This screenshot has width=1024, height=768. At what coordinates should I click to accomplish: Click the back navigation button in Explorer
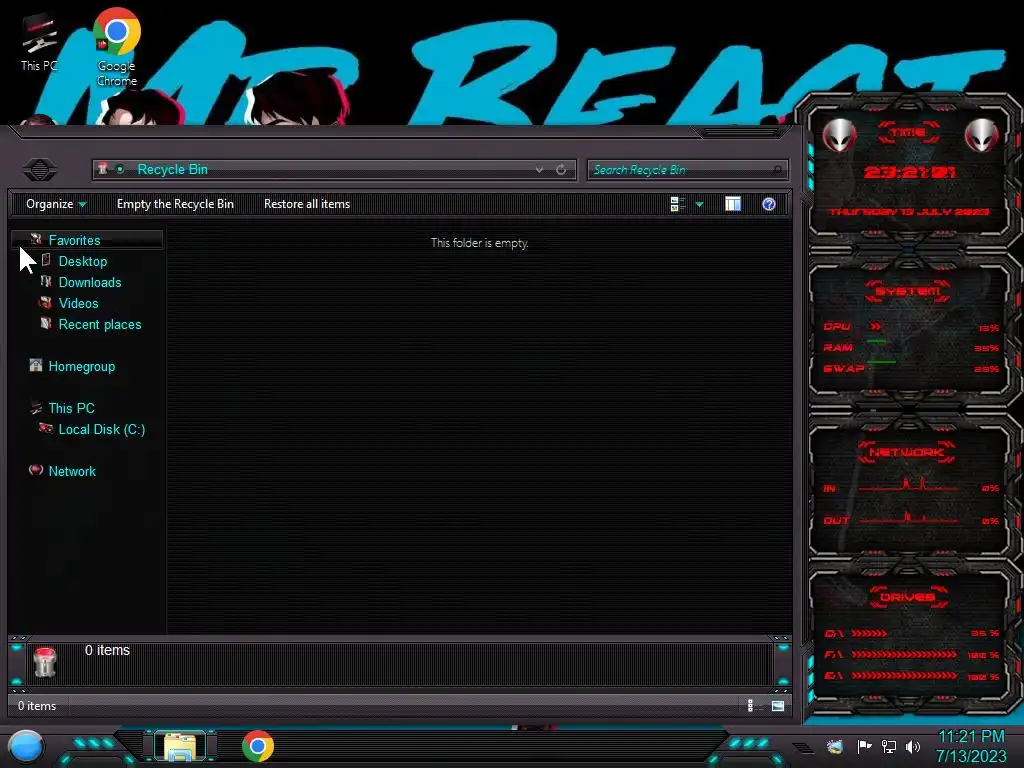[x=40, y=170]
